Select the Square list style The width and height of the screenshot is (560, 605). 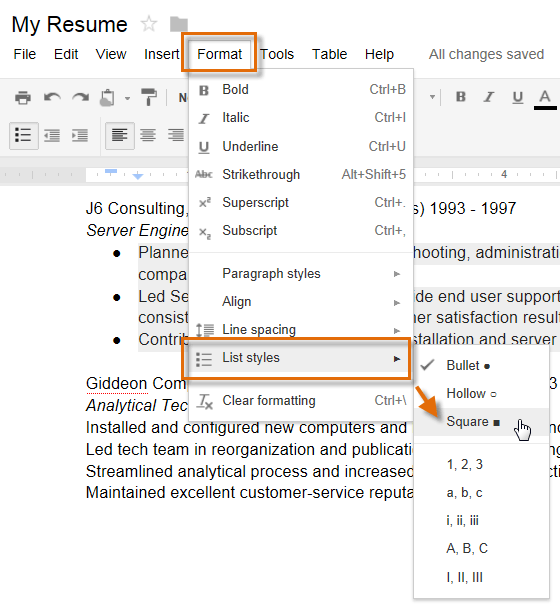(x=481, y=422)
